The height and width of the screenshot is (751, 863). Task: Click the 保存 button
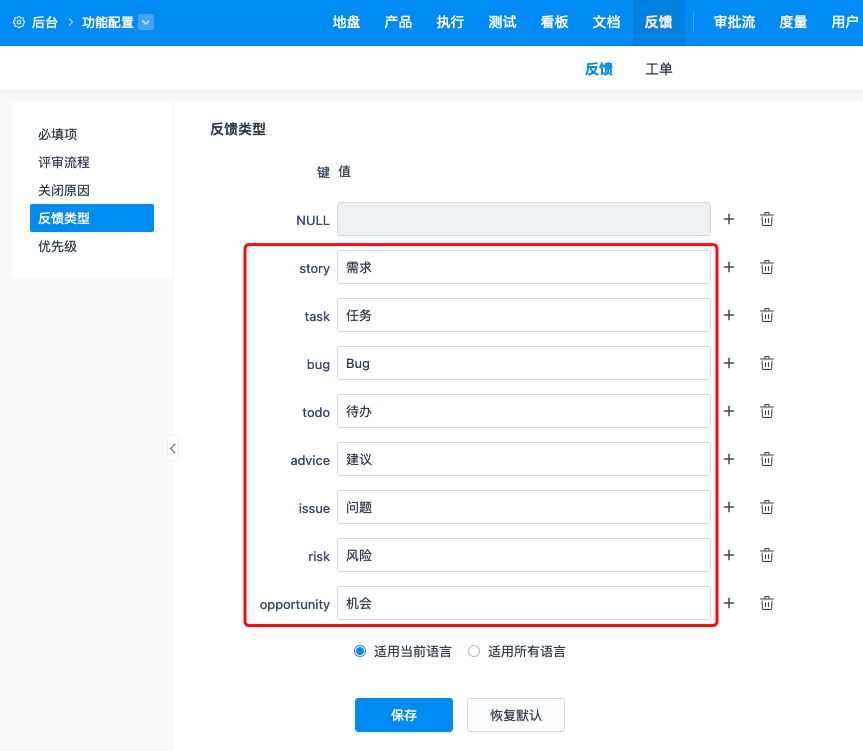(404, 715)
